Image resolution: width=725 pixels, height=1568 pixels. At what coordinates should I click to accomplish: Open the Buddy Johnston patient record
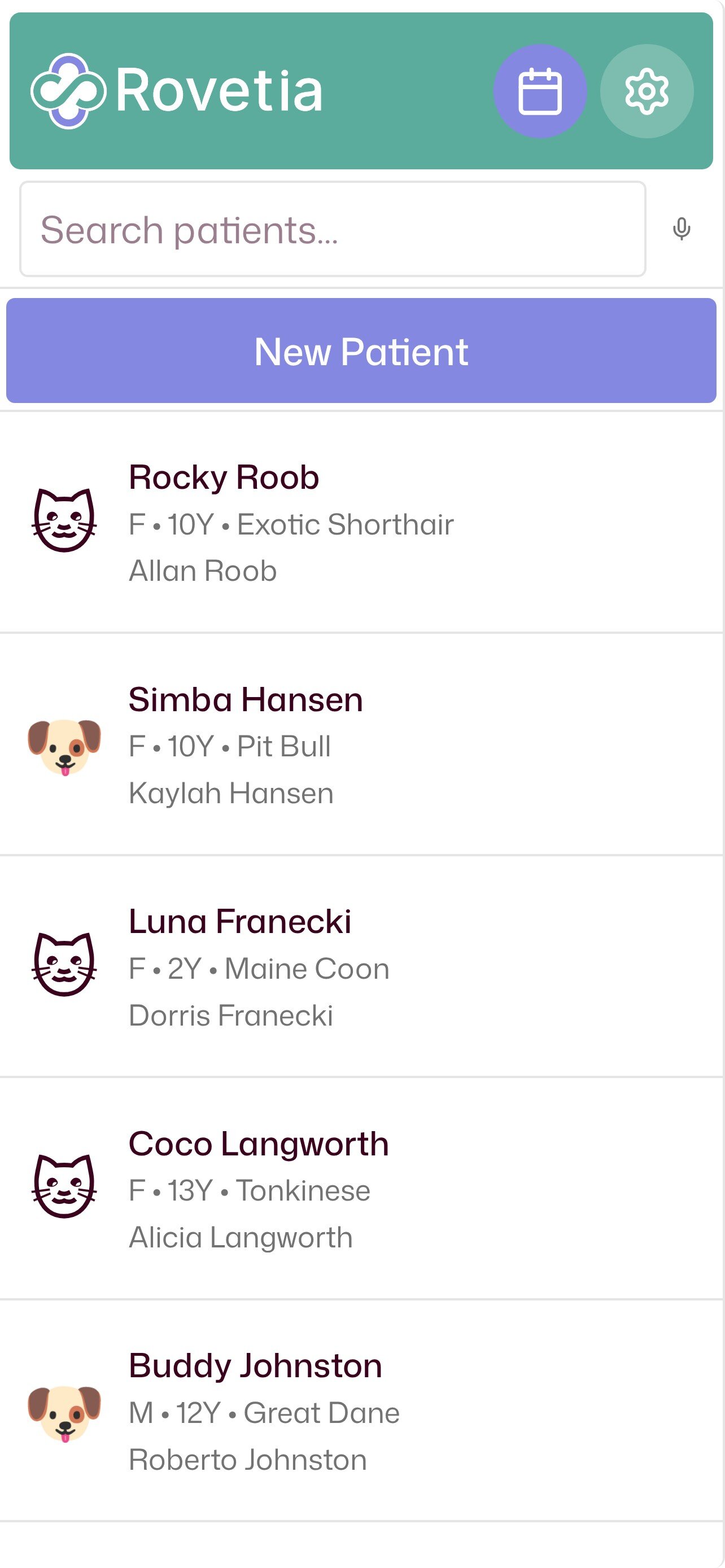click(256, 1366)
